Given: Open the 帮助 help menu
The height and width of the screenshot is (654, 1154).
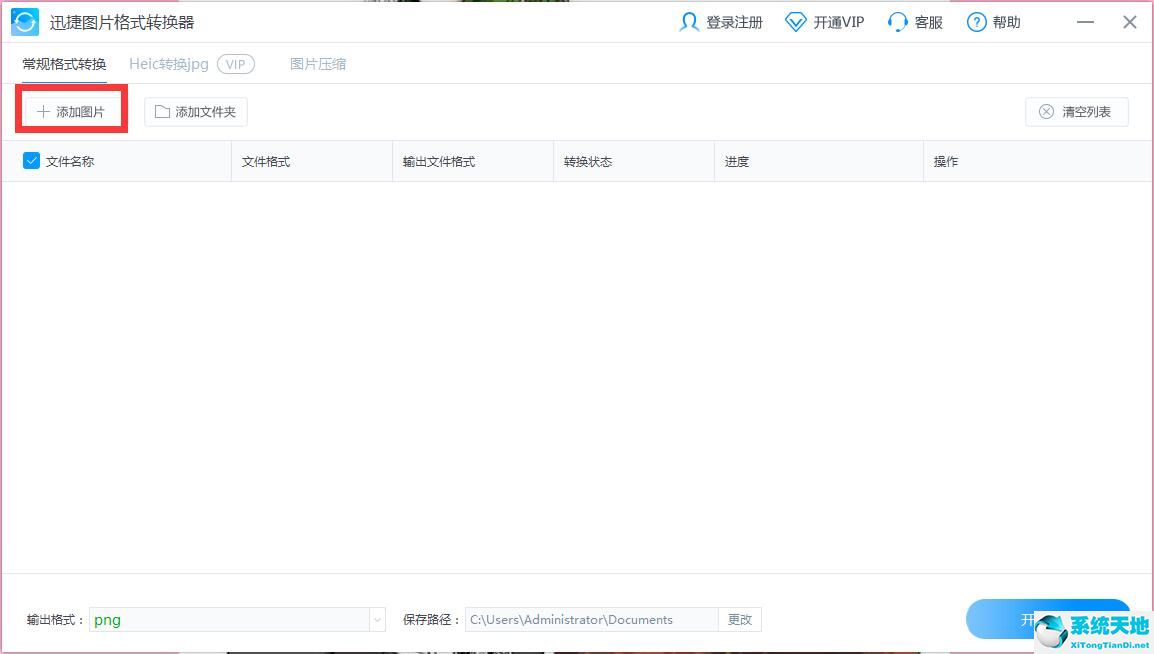Looking at the screenshot, I should click(x=994, y=22).
